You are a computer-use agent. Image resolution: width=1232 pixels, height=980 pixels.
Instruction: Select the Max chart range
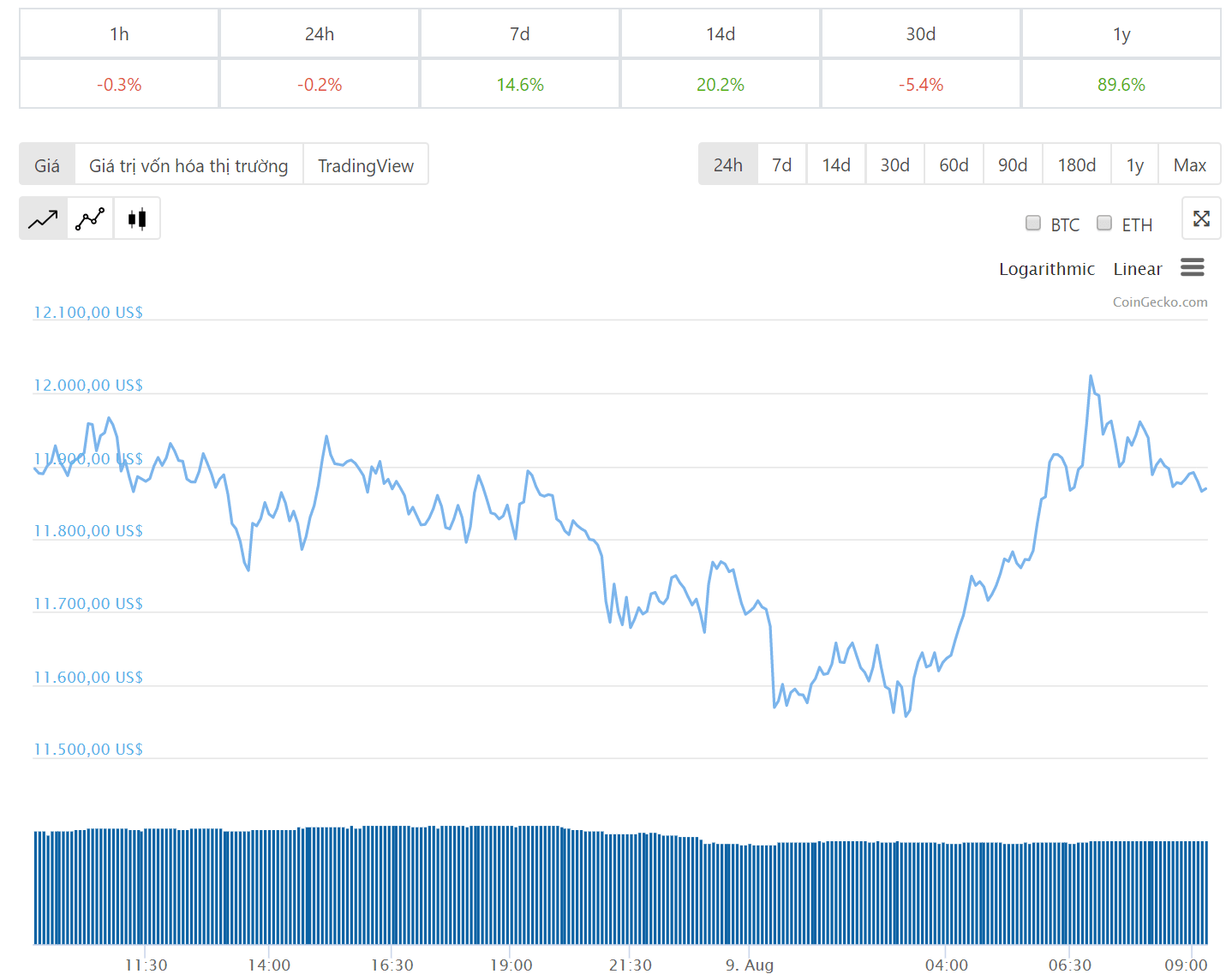(1190, 164)
